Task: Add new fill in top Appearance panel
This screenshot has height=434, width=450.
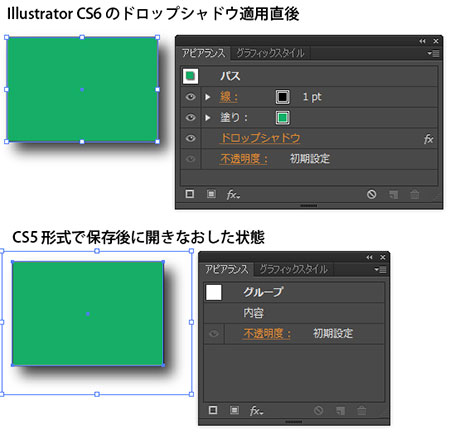Action: [x=211, y=194]
